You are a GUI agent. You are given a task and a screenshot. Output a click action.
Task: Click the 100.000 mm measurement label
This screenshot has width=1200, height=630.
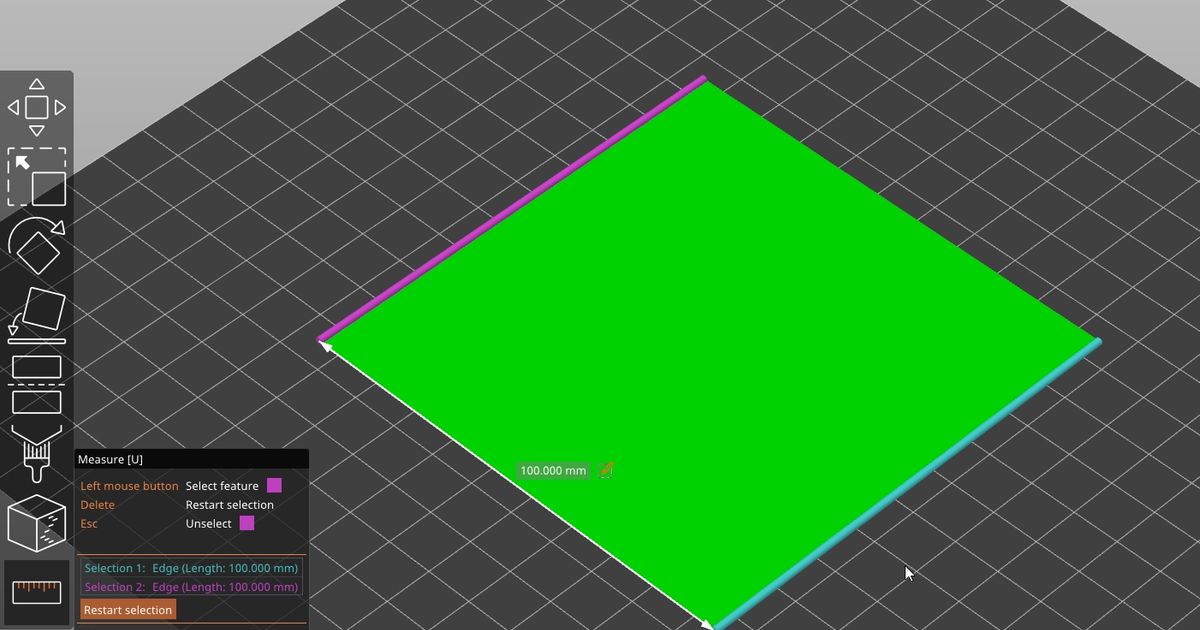(x=553, y=469)
